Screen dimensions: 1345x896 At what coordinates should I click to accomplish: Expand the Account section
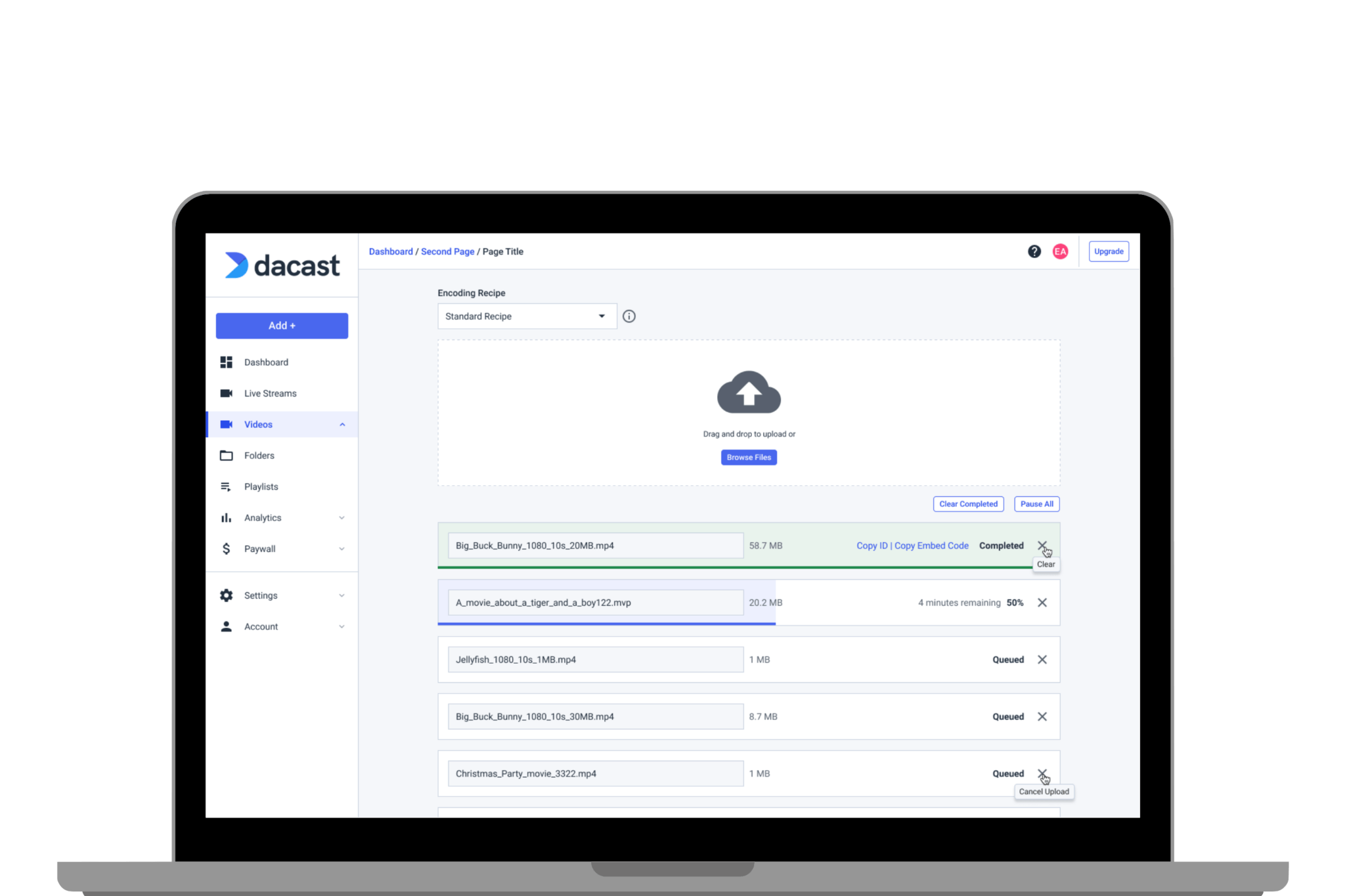[341, 626]
